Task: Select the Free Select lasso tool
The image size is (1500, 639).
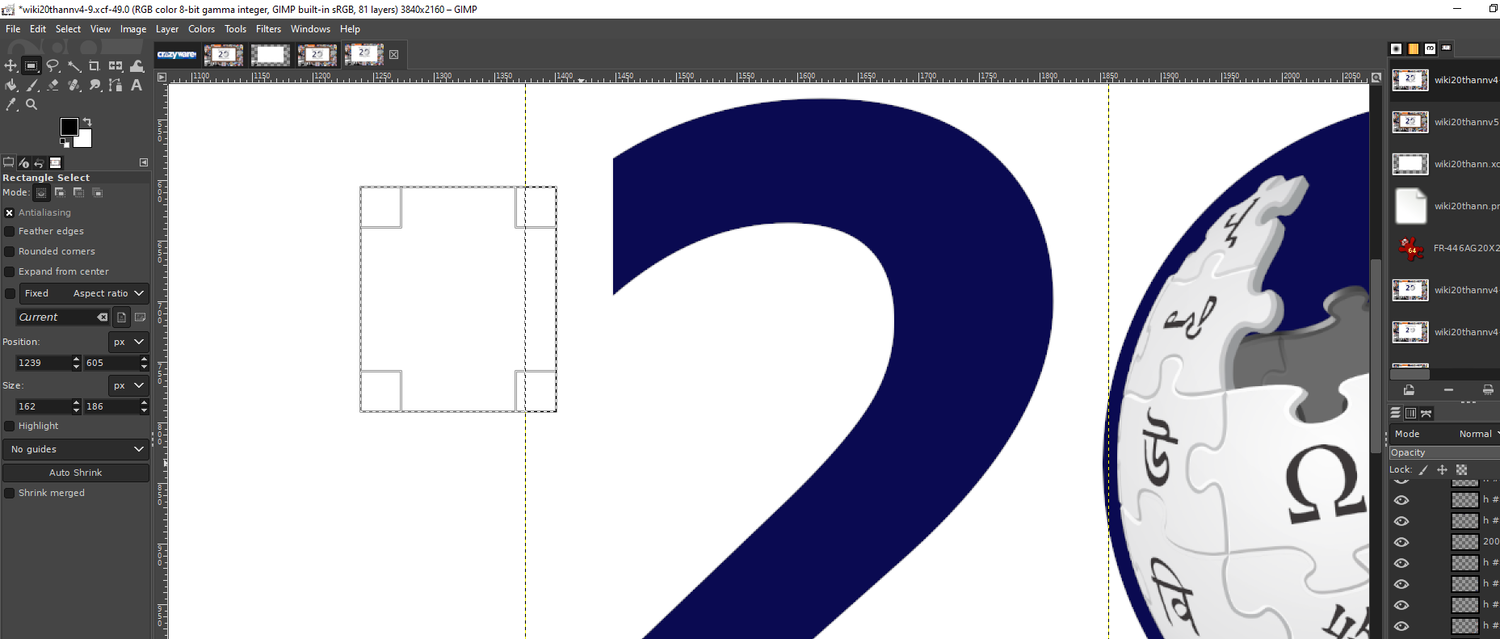Action: click(x=53, y=66)
